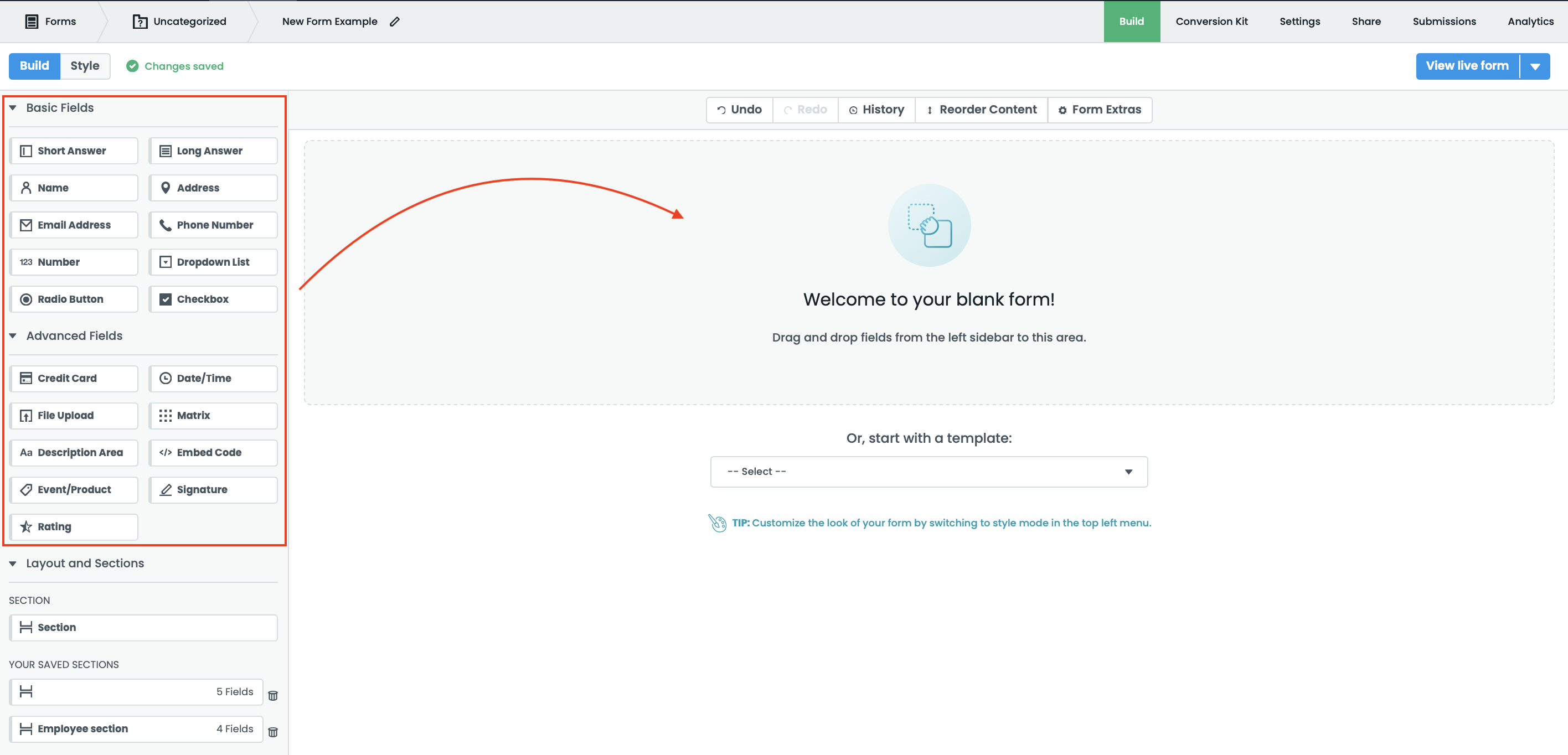Viewport: 1568px width, 755px height.
Task: Click the Undo button
Action: tap(739, 110)
